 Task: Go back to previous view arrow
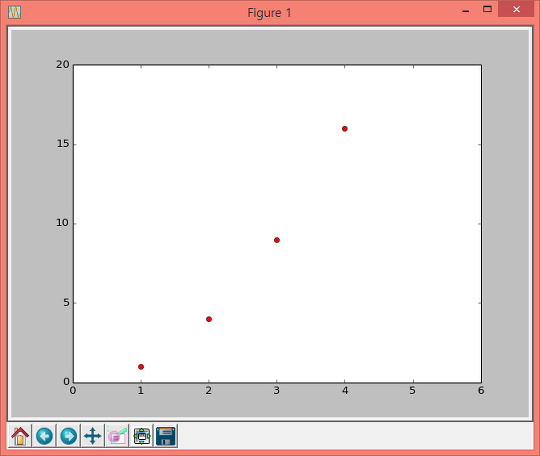point(44,436)
